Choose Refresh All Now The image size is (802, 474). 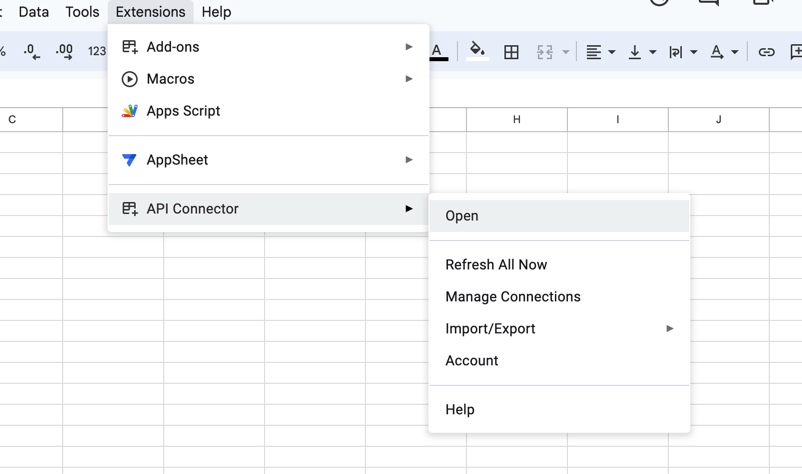560,264
